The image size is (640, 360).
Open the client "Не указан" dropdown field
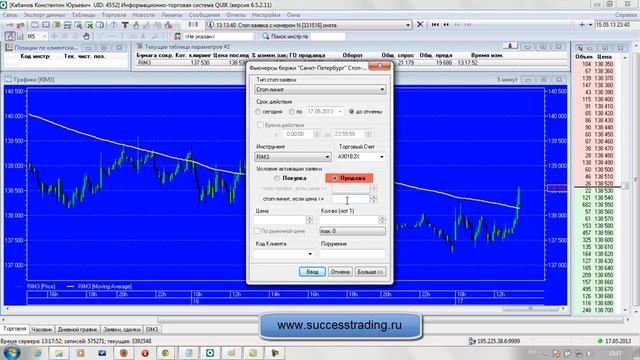218,36
